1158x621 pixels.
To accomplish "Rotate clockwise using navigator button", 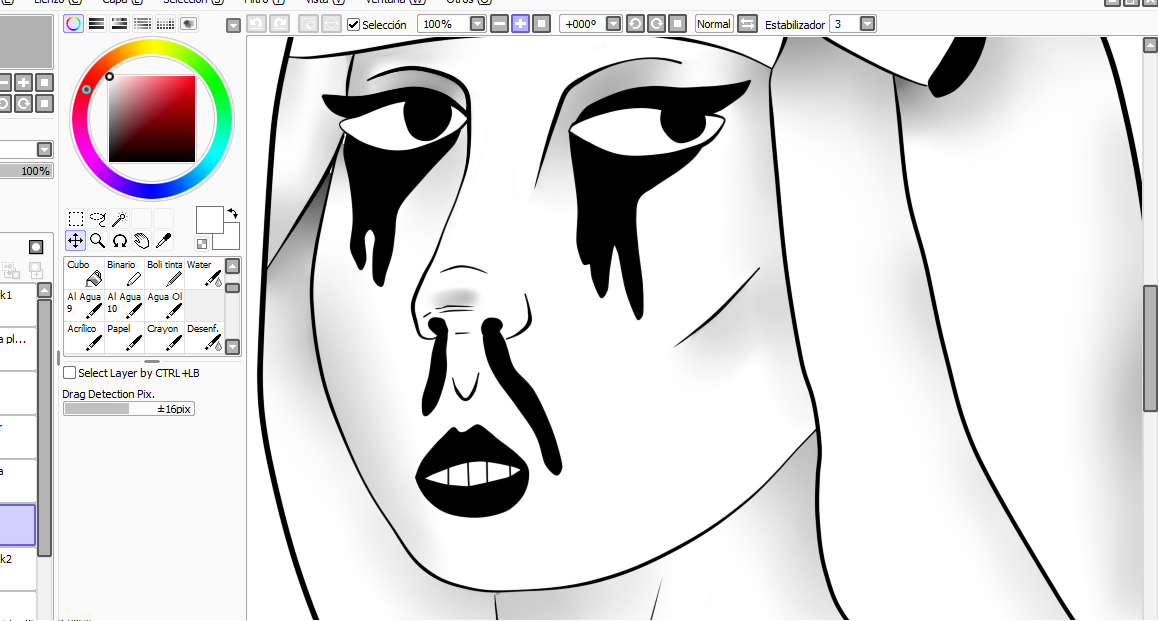I will point(24,103).
